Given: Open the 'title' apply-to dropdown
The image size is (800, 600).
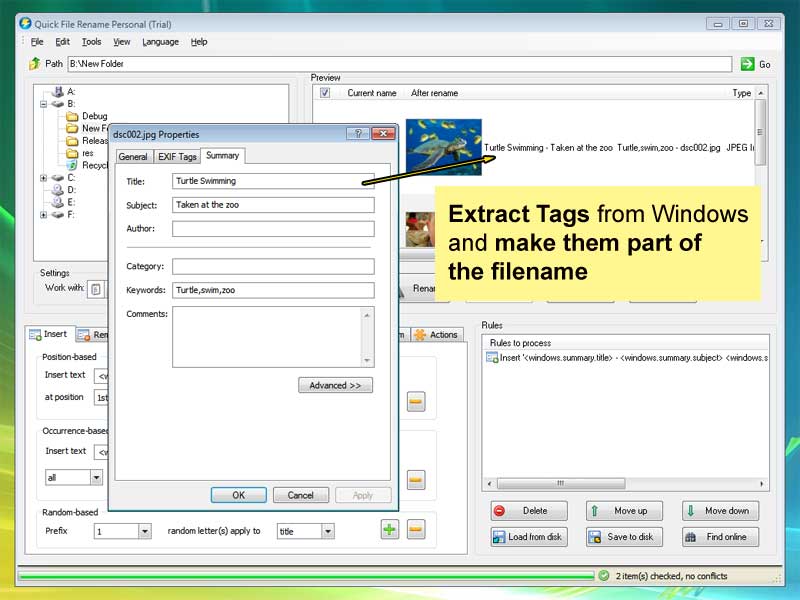Looking at the screenshot, I should (x=328, y=531).
